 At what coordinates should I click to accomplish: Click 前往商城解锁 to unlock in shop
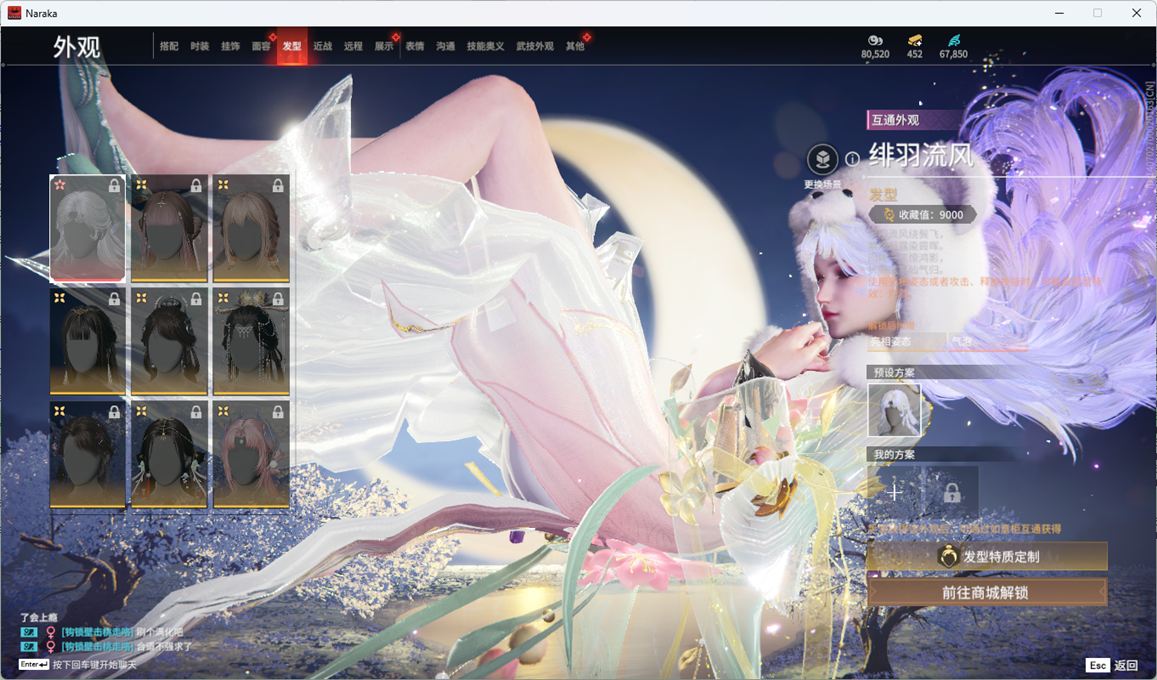click(x=987, y=592)
